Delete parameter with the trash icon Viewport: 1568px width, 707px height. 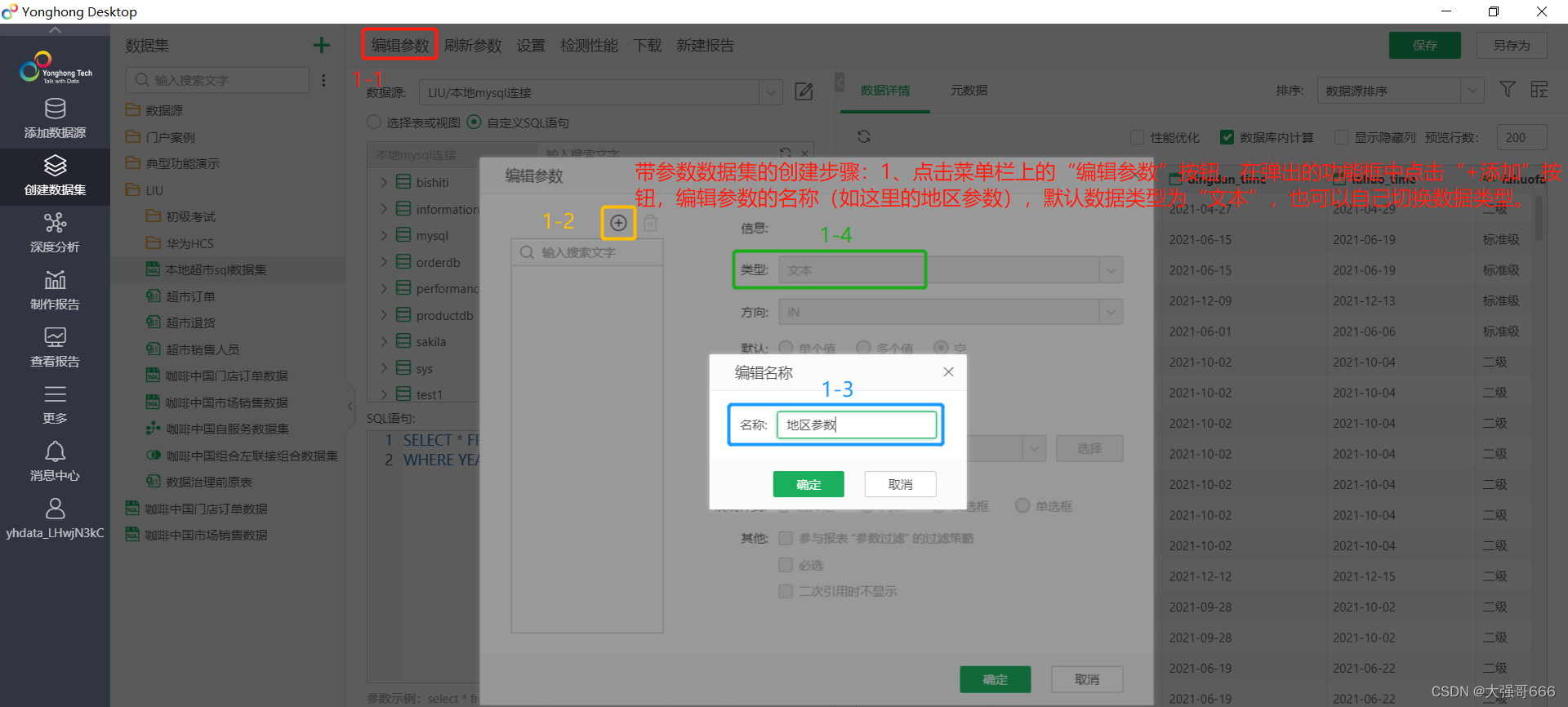coord(650,223)
